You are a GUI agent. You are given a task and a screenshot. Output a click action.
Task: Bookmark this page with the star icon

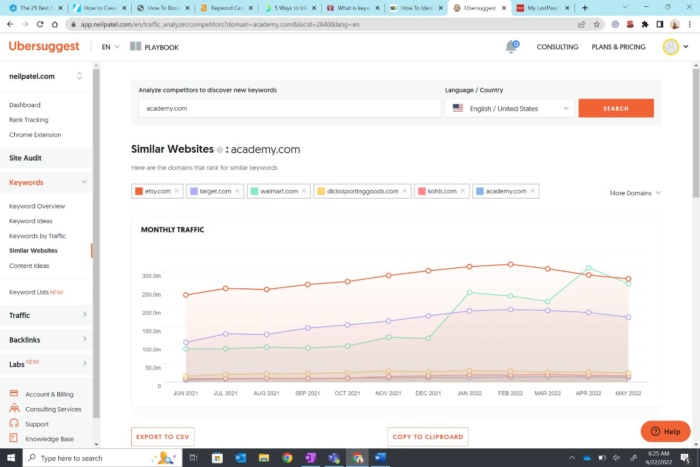pos(596,24)
